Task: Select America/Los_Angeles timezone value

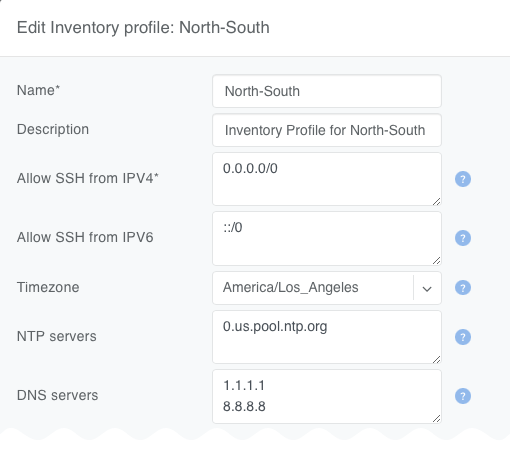Action: point(290,287)
